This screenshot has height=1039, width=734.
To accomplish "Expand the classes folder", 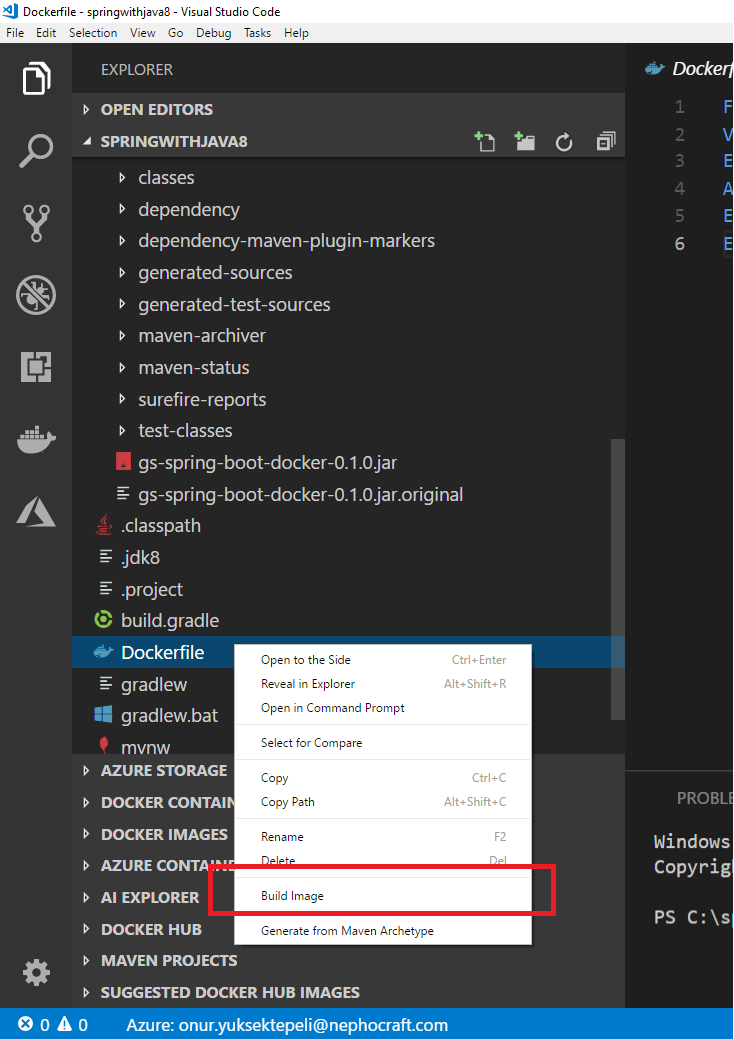I will tap(348, 178).
